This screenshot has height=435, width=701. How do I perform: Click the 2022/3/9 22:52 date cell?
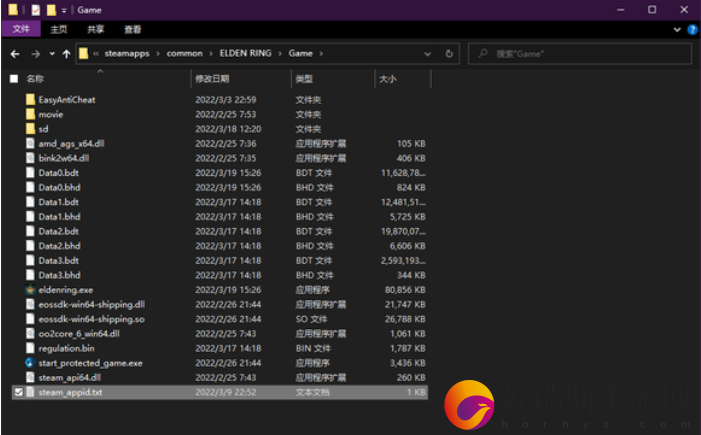[226, 393]
